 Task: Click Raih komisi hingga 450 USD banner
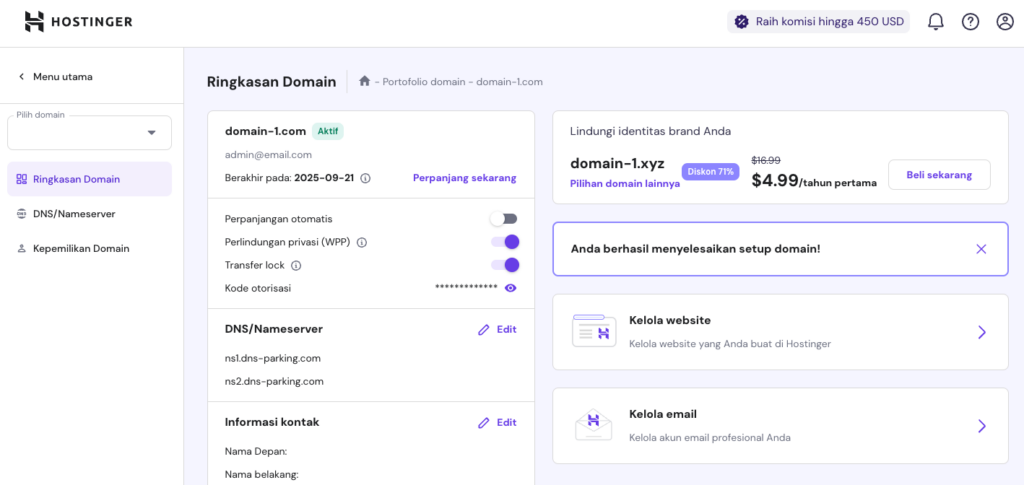click(818, 22)
